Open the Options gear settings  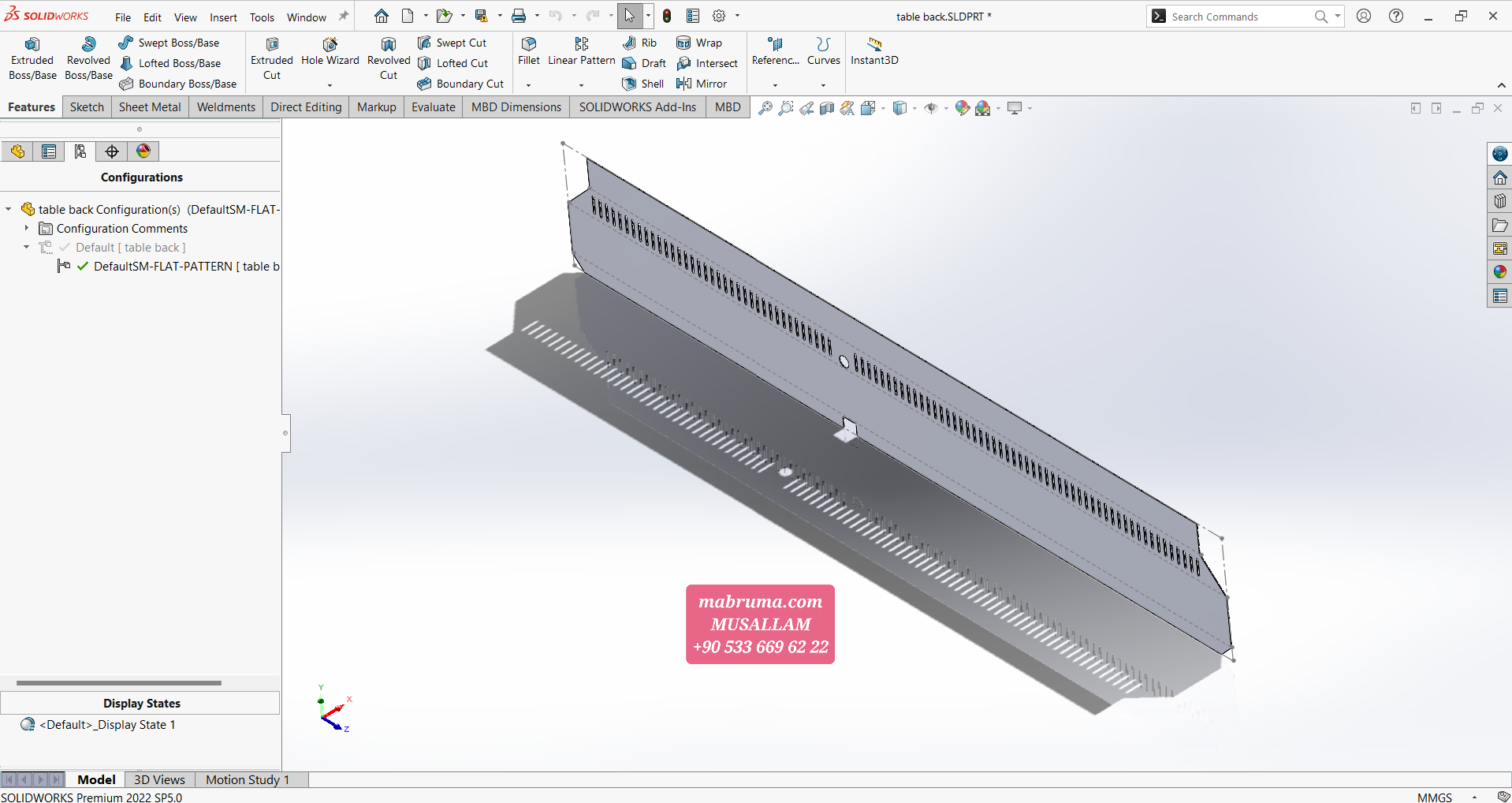(x=719, y=16)
